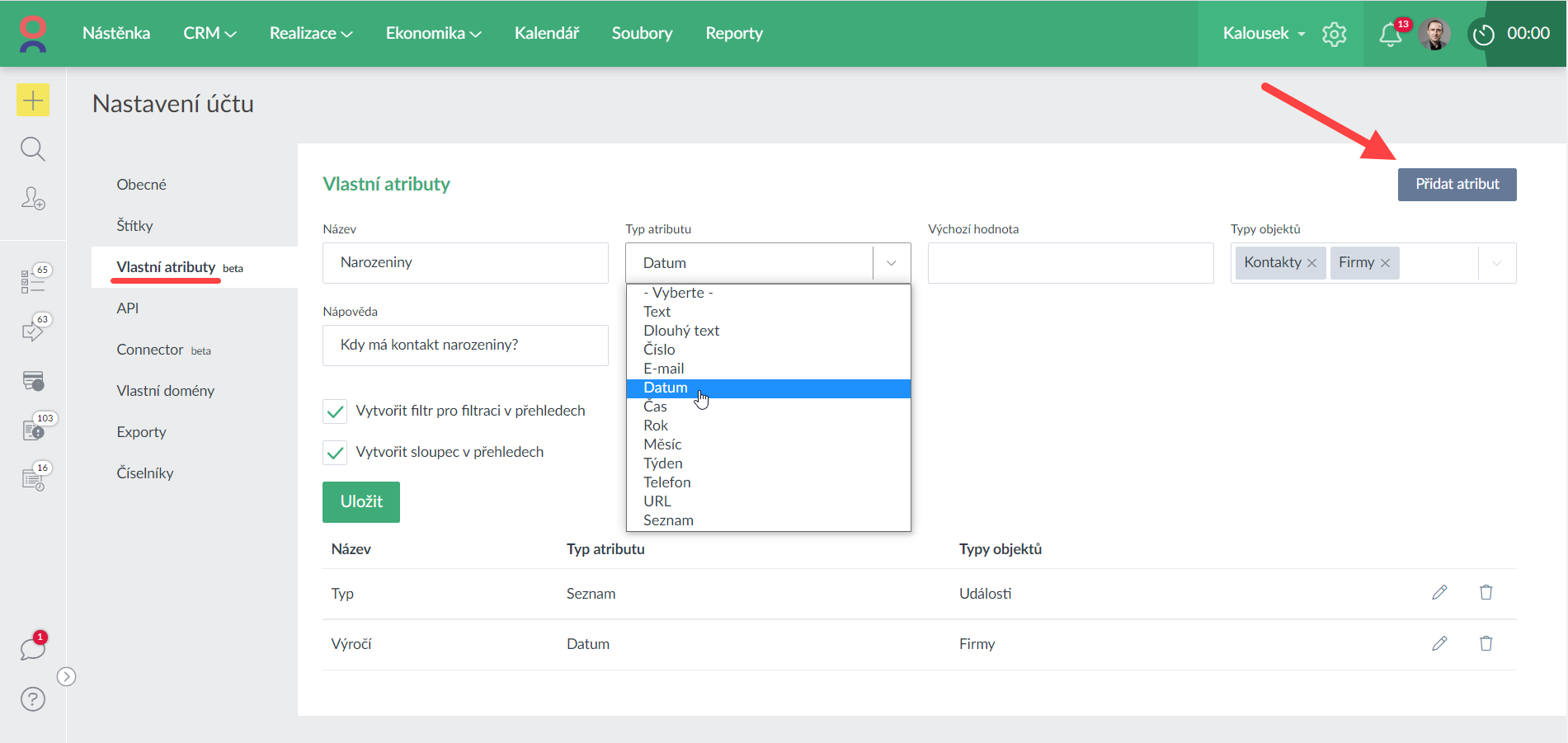Click the green Uložit button
The image size is (1568, 743).
point(361,501)
